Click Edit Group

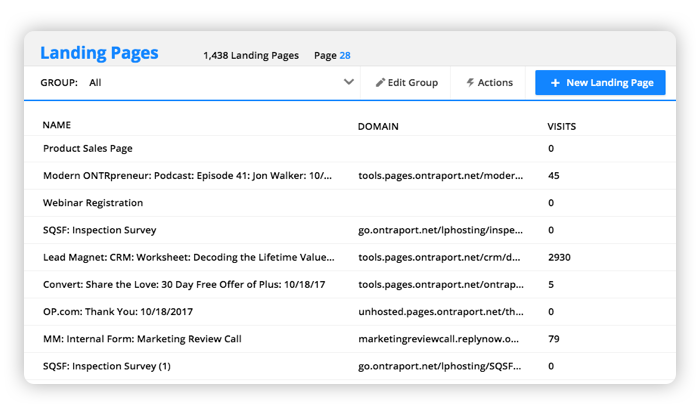[407, 83]
